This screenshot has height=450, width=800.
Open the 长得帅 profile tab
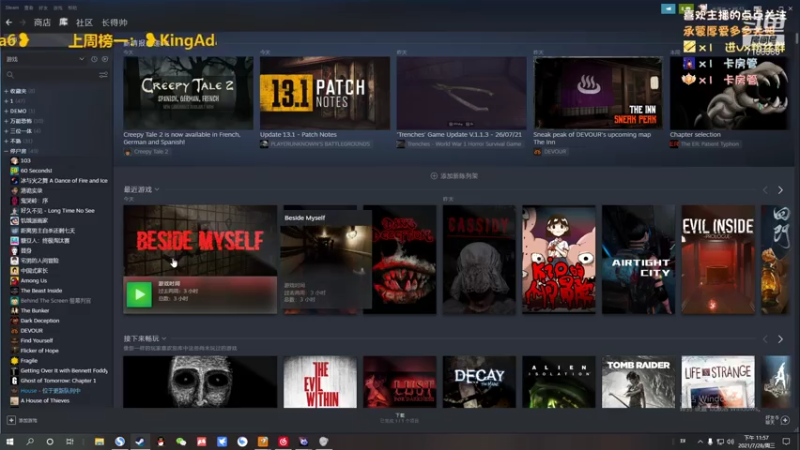pyautogui.click(x=114, y=22)
